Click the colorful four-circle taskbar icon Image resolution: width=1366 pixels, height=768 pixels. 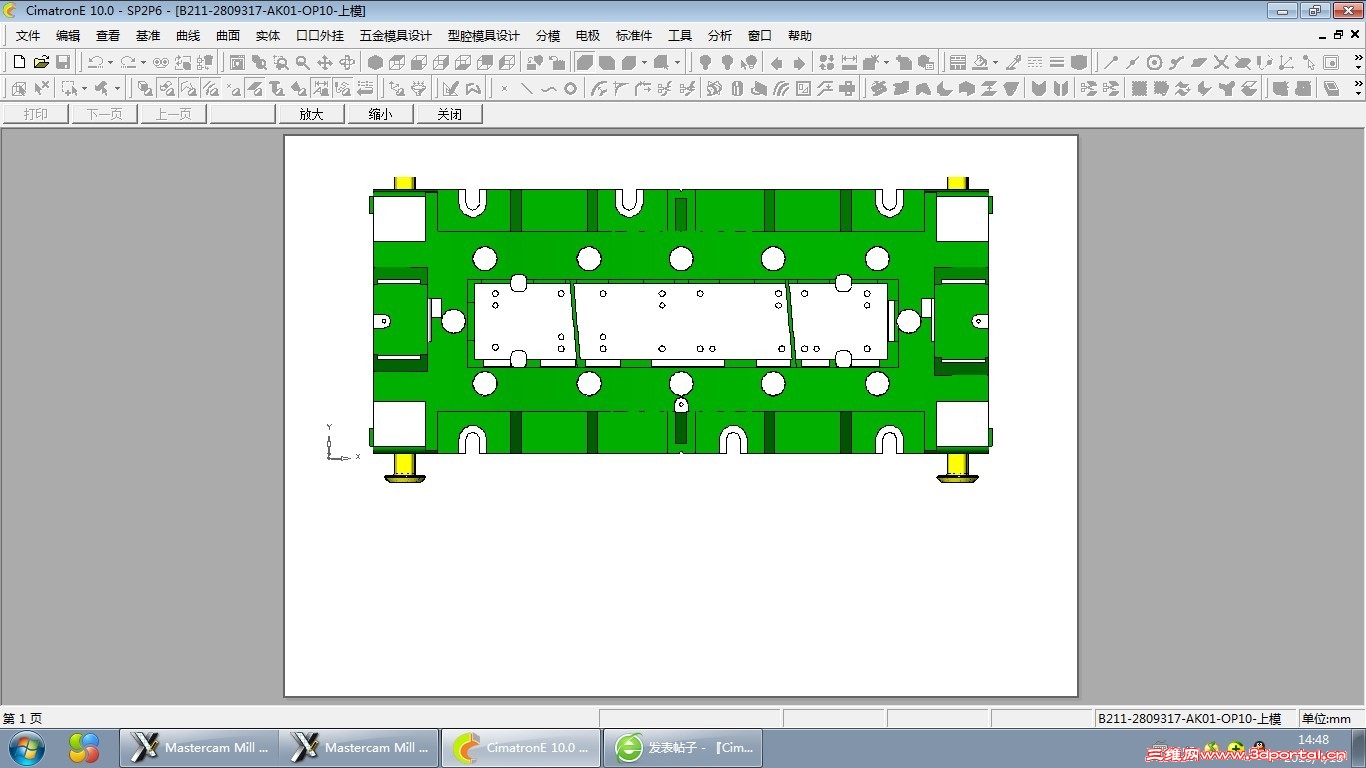84,748
